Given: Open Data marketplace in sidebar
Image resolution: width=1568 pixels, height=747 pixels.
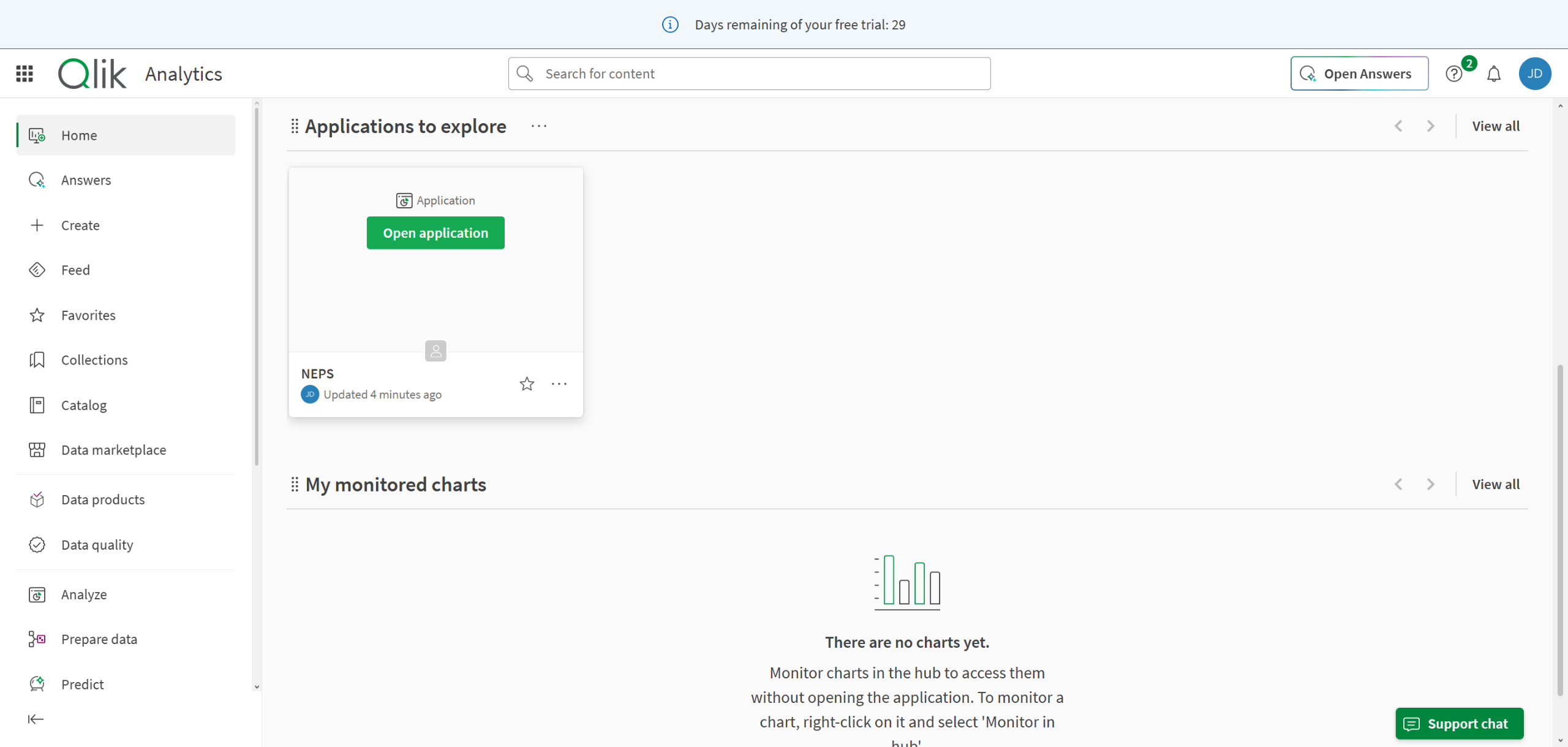Looking at the screenshot, I should pyautogui.click(x=113, y=450).
